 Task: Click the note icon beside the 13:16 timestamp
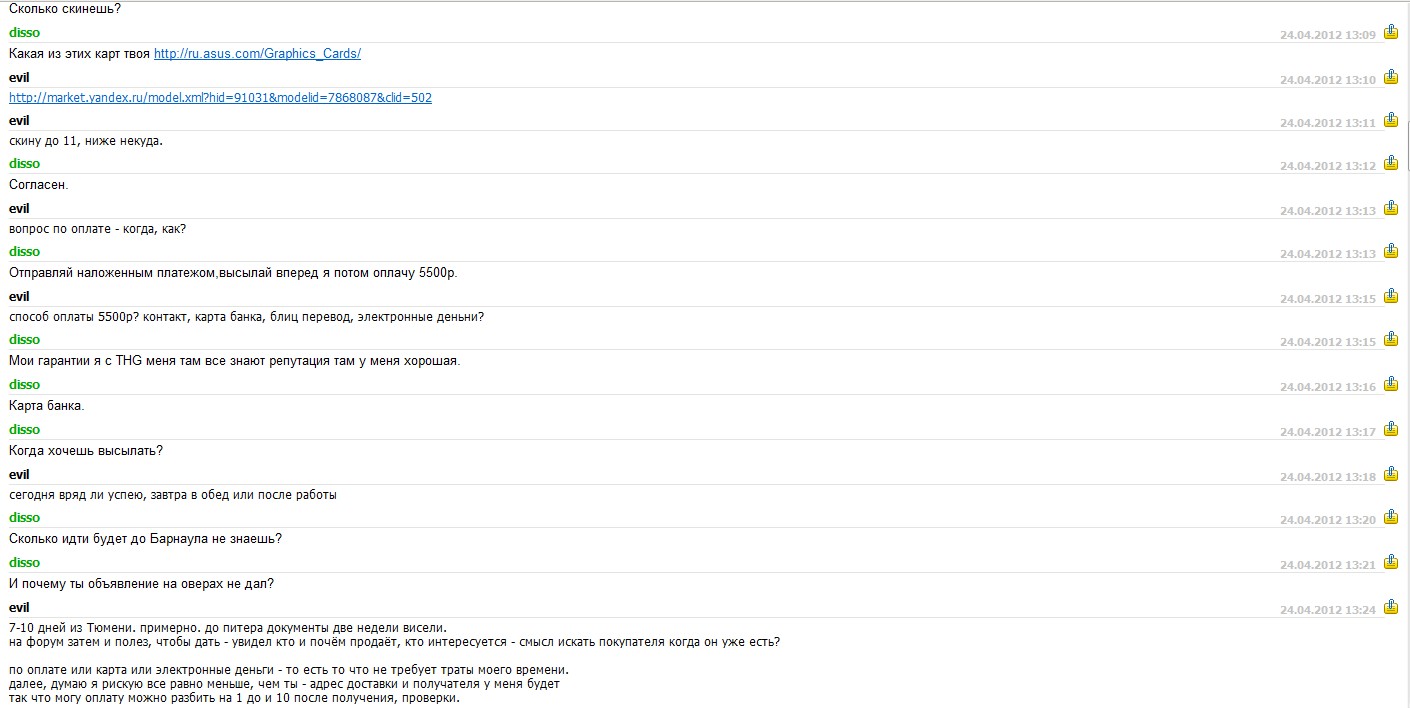(1390, 385)
